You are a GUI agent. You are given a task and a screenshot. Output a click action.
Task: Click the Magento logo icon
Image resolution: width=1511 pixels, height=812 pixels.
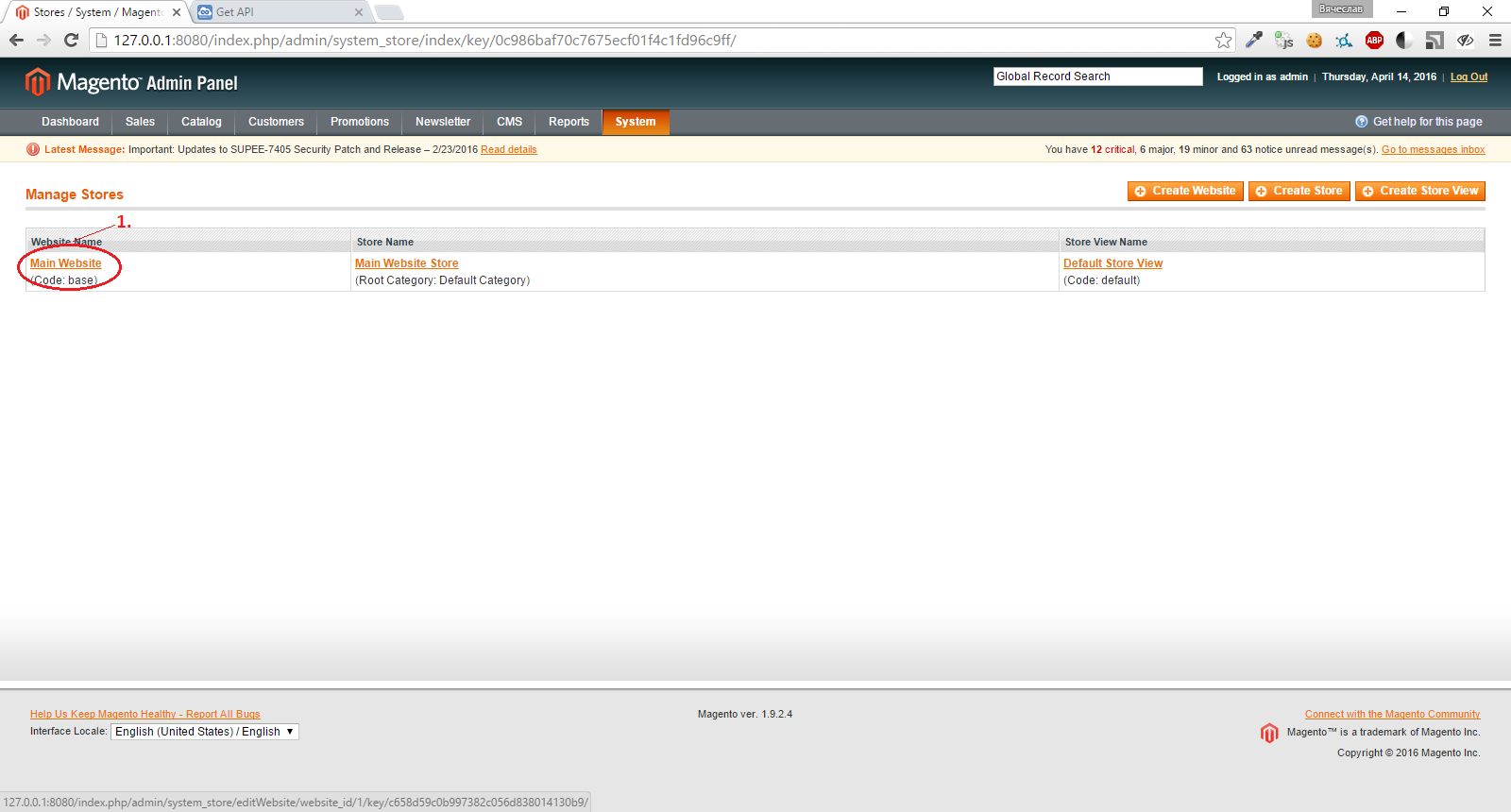(37, 82)
